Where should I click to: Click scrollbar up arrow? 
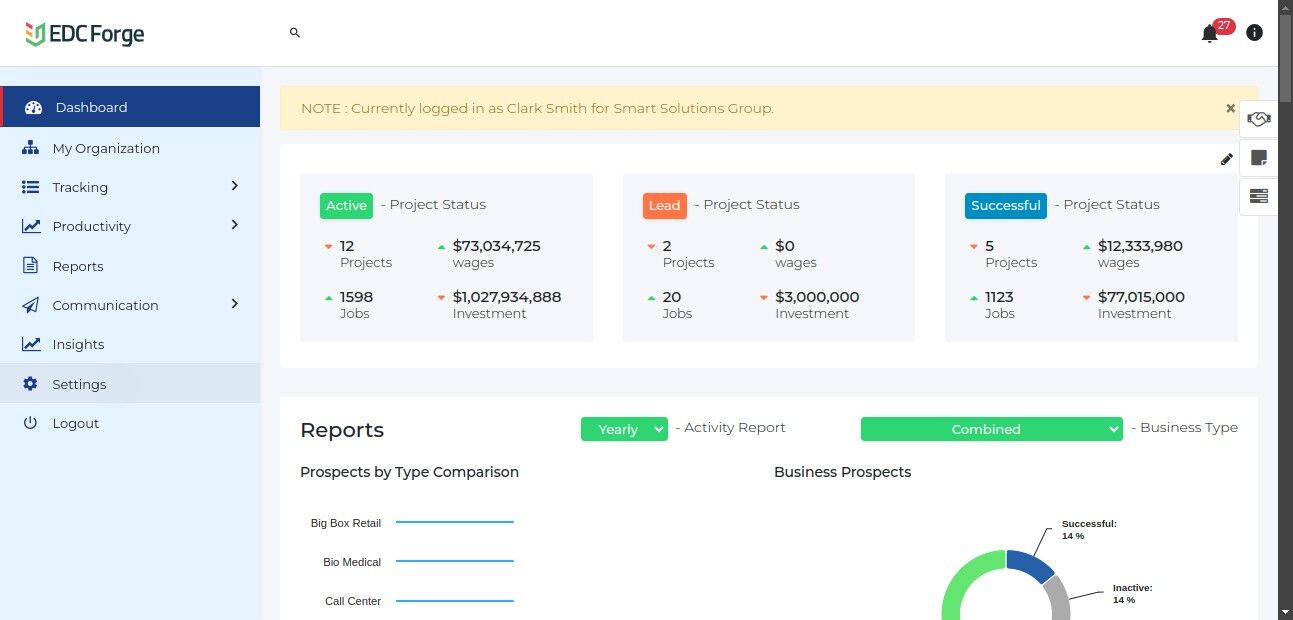coord(1285,8)
